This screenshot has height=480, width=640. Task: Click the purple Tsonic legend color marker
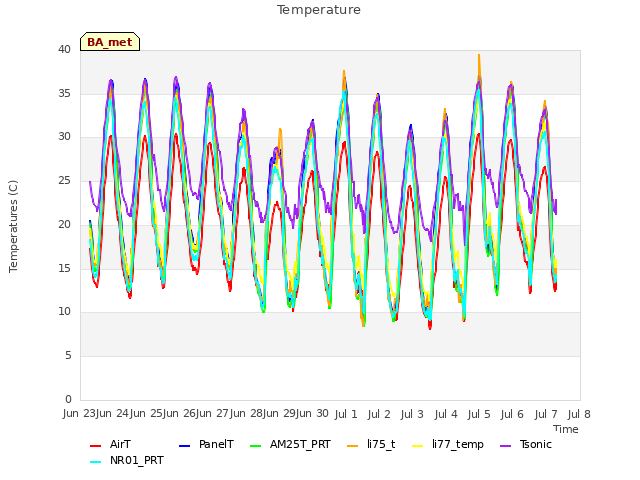(506, 445)
